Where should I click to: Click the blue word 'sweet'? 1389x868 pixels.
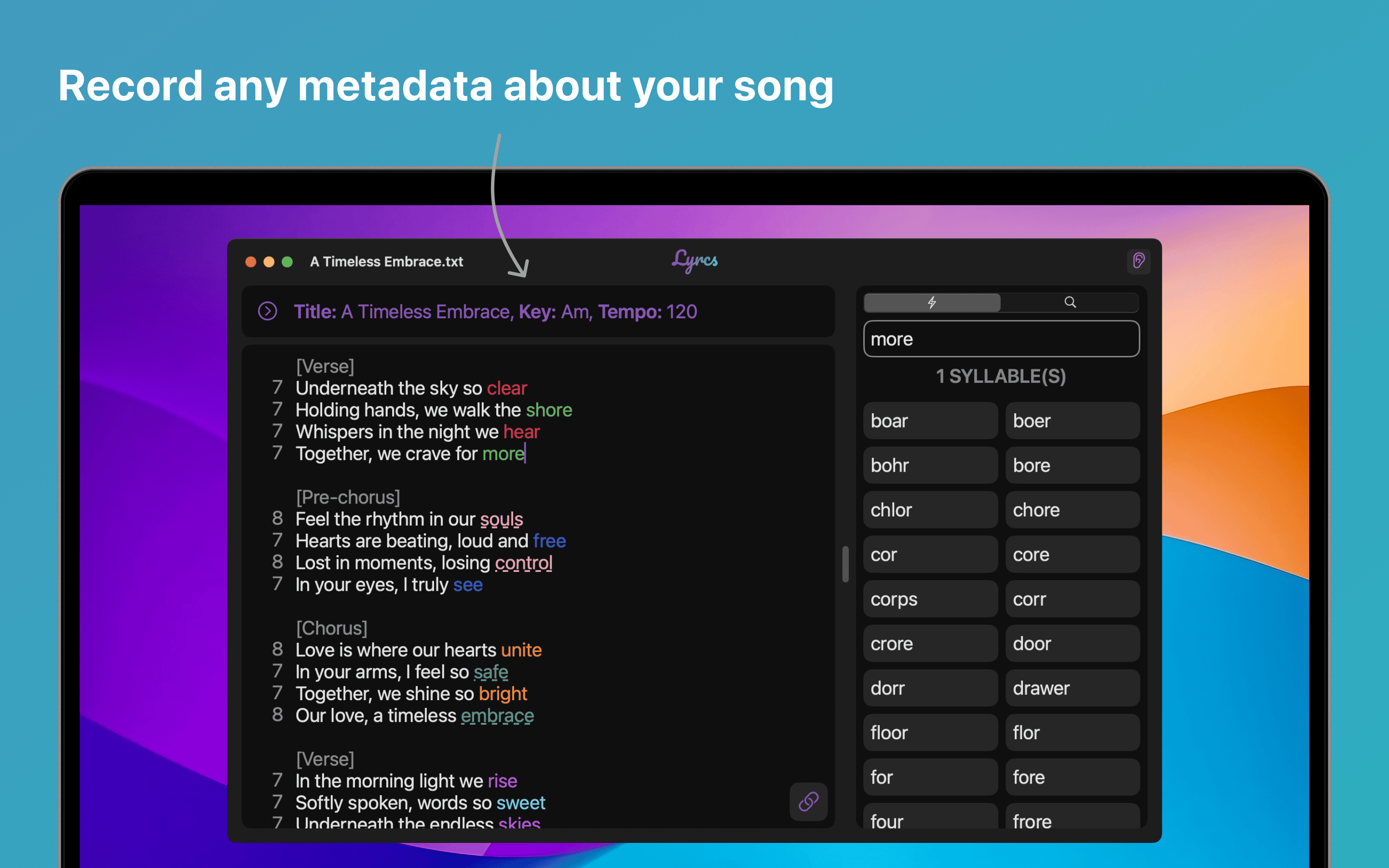point(520,802)
